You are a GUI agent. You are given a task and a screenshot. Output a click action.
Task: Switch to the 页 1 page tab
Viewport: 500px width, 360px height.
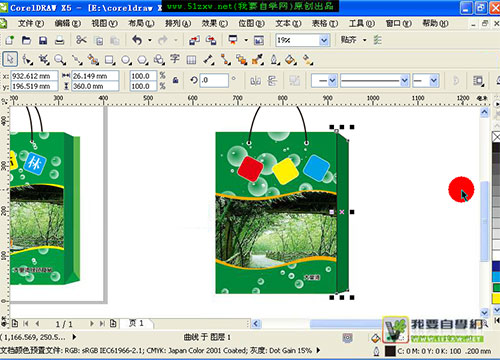click(136, 323)
